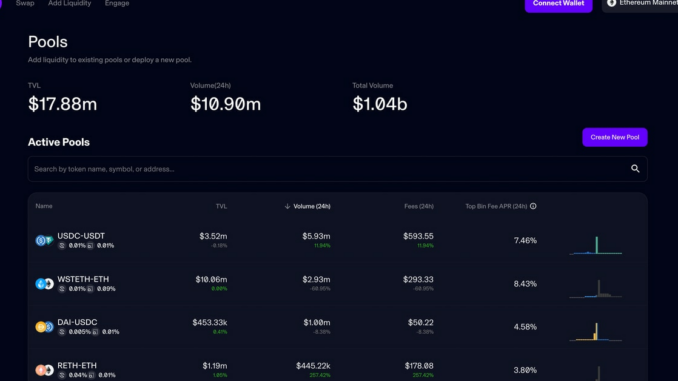Screen dimensions: 678x381
Task: Click the $445.22k volume value
Action: (313, 366)
